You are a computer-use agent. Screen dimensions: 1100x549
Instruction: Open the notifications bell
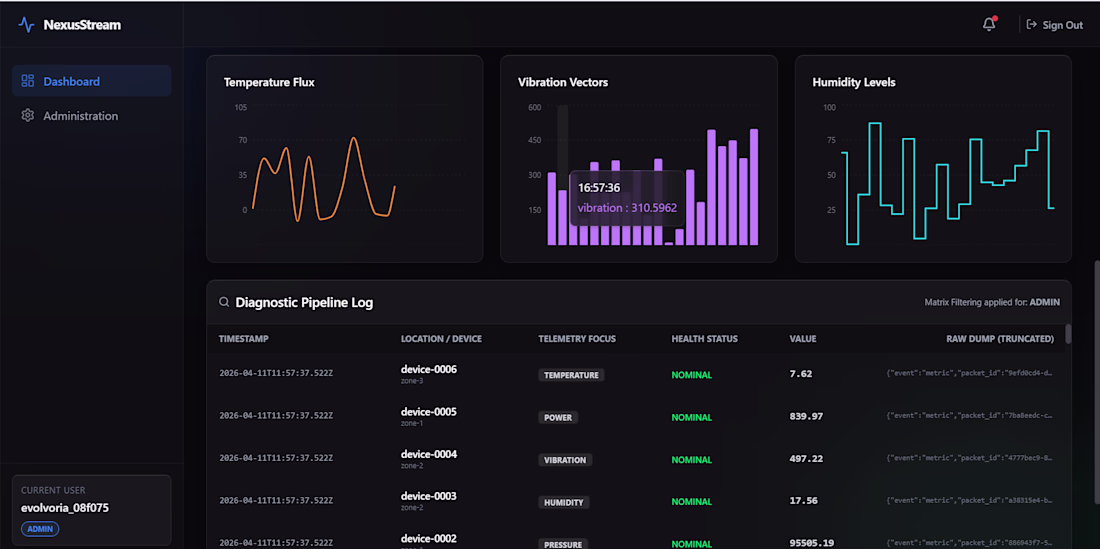pos(989,24)
